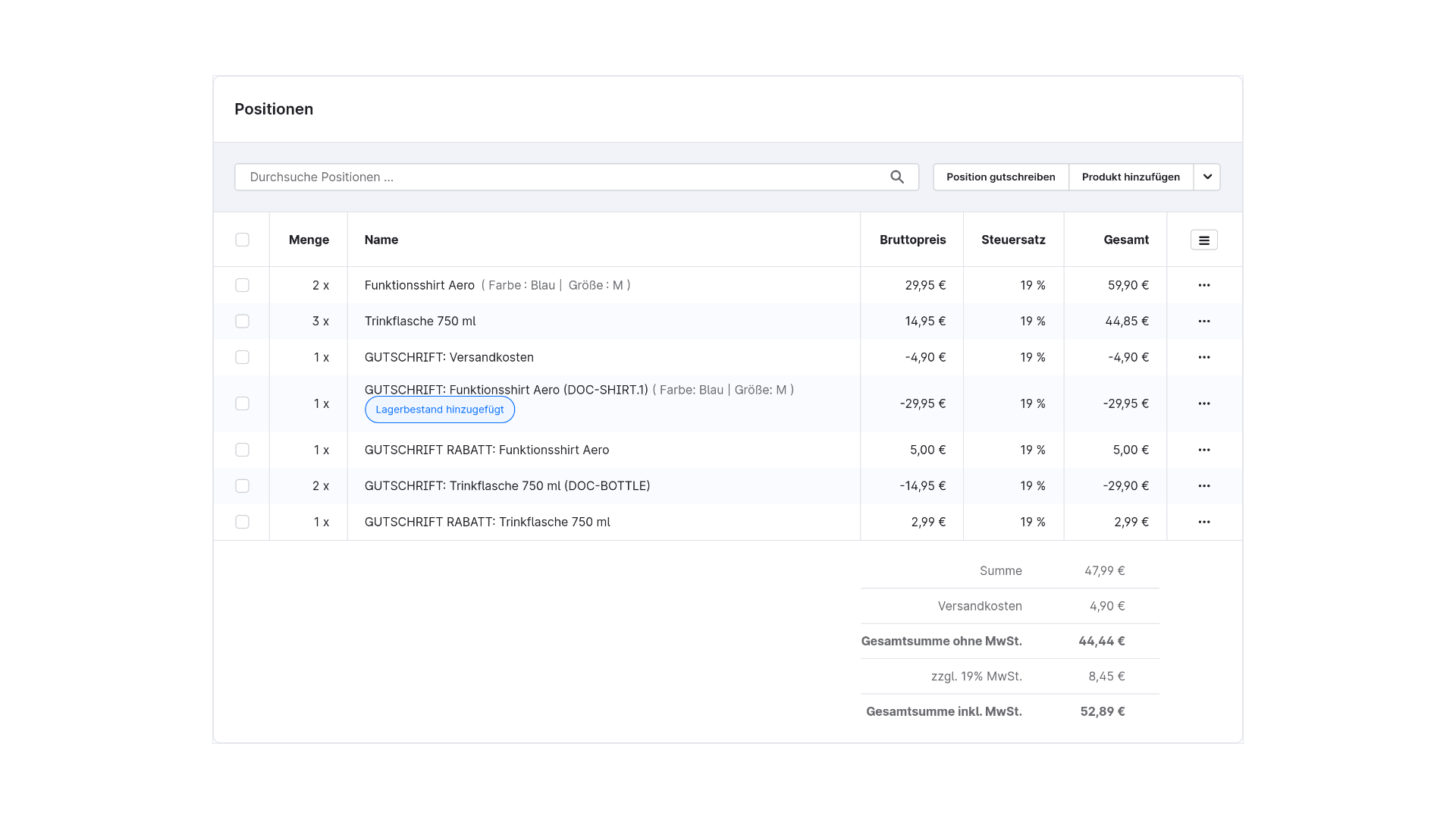The image size is (1456, 819).
Task: Open the three-dot menu for GUTSCHRIFT: Versandkosten row
Action: tap(1204, 357)
